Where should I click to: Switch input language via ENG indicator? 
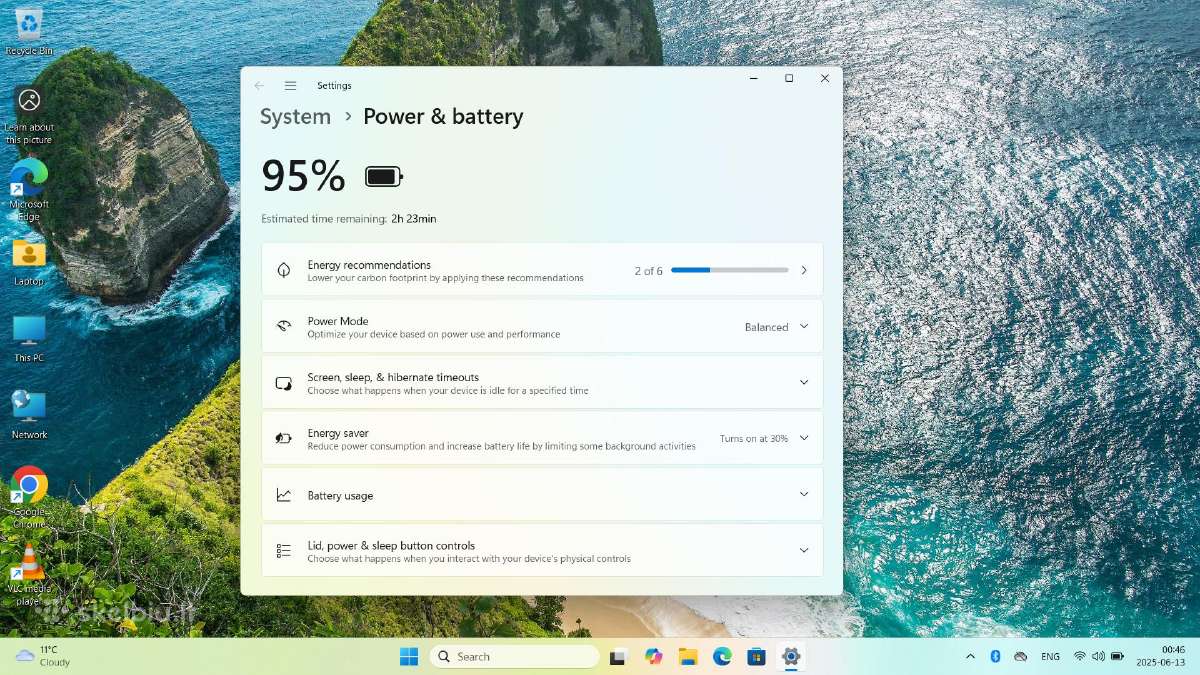(x=1050, y=656)
